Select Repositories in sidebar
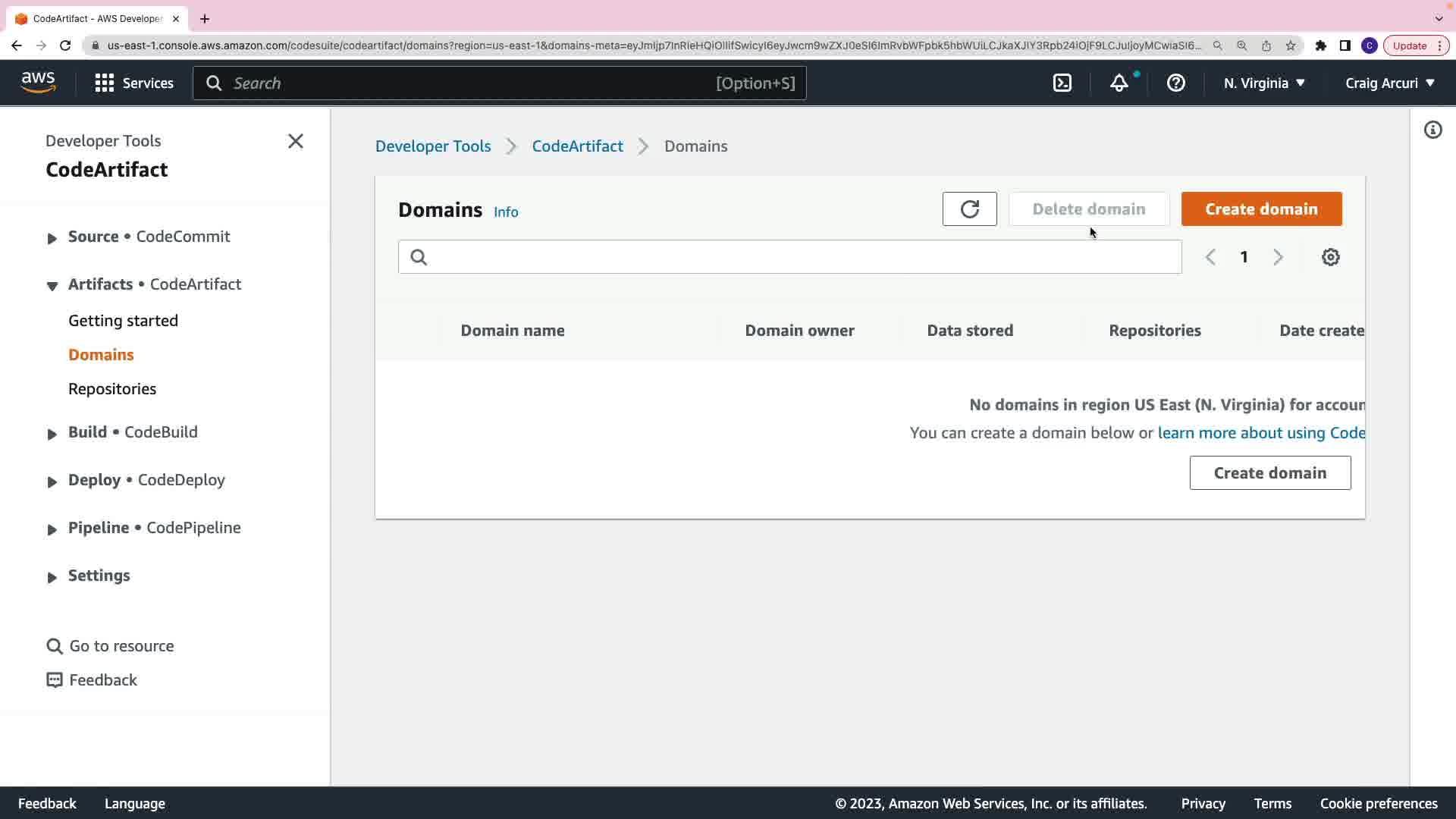This screenshot has height=819, width=1456. click(112, 388)
